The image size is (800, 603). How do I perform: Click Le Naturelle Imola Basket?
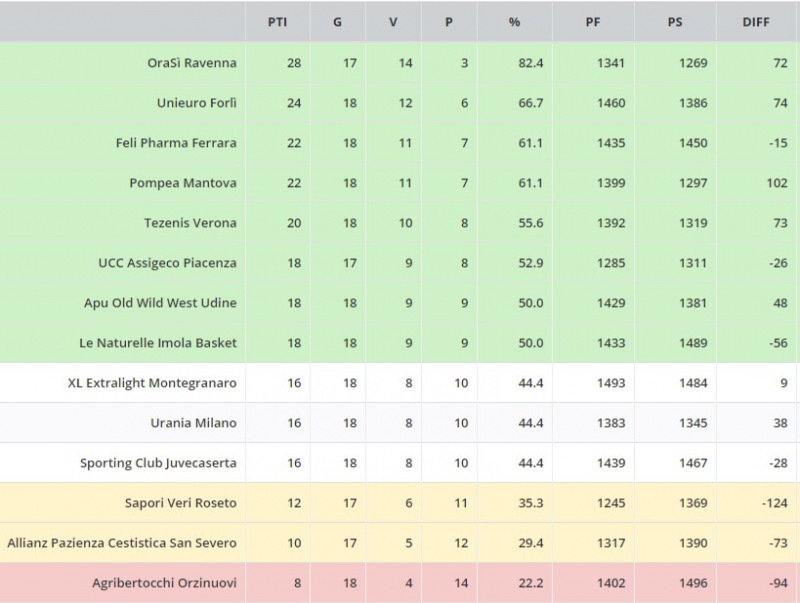158,343
